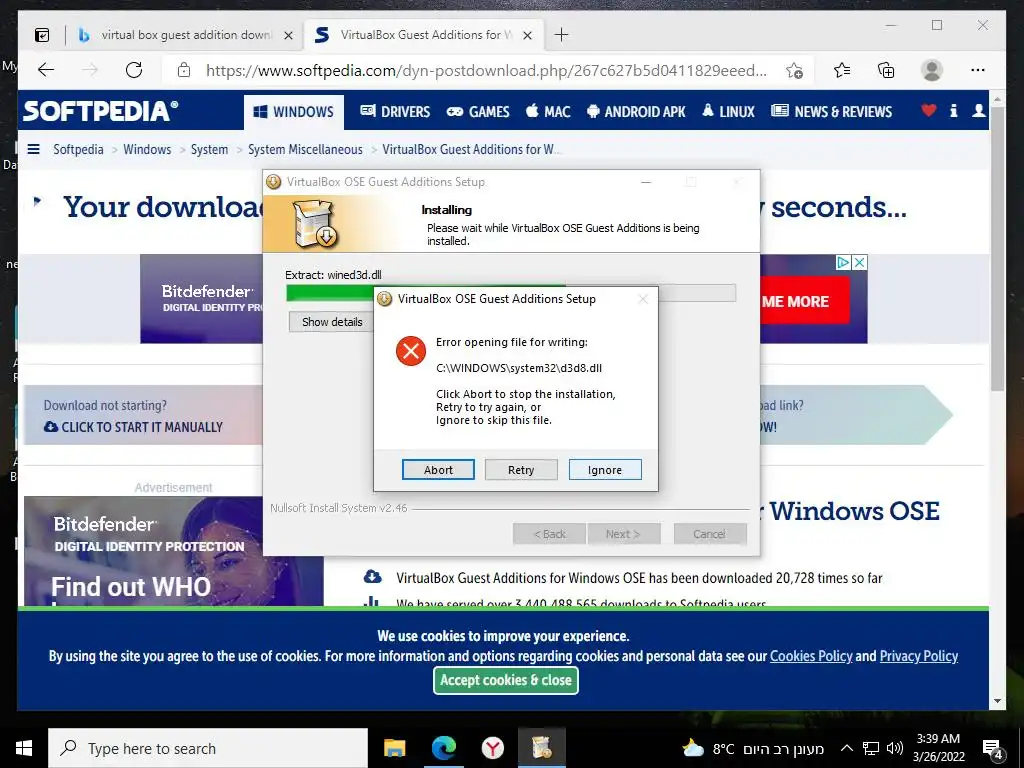This screenshot has height=768, width=1024.
Task: Open the Games section
Action: 478,112
